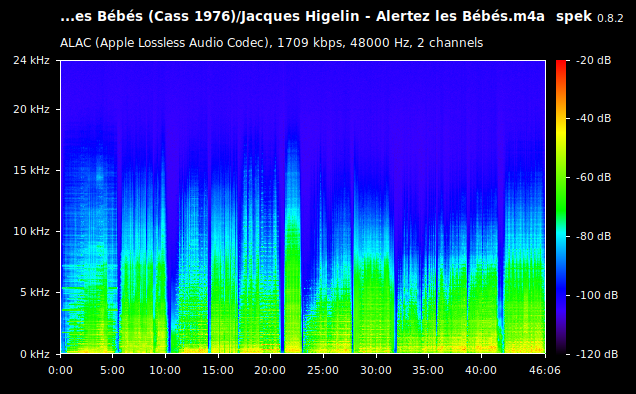Click the '25:00' time axis label
Viewport: 636px width, 394px height.
323,370
